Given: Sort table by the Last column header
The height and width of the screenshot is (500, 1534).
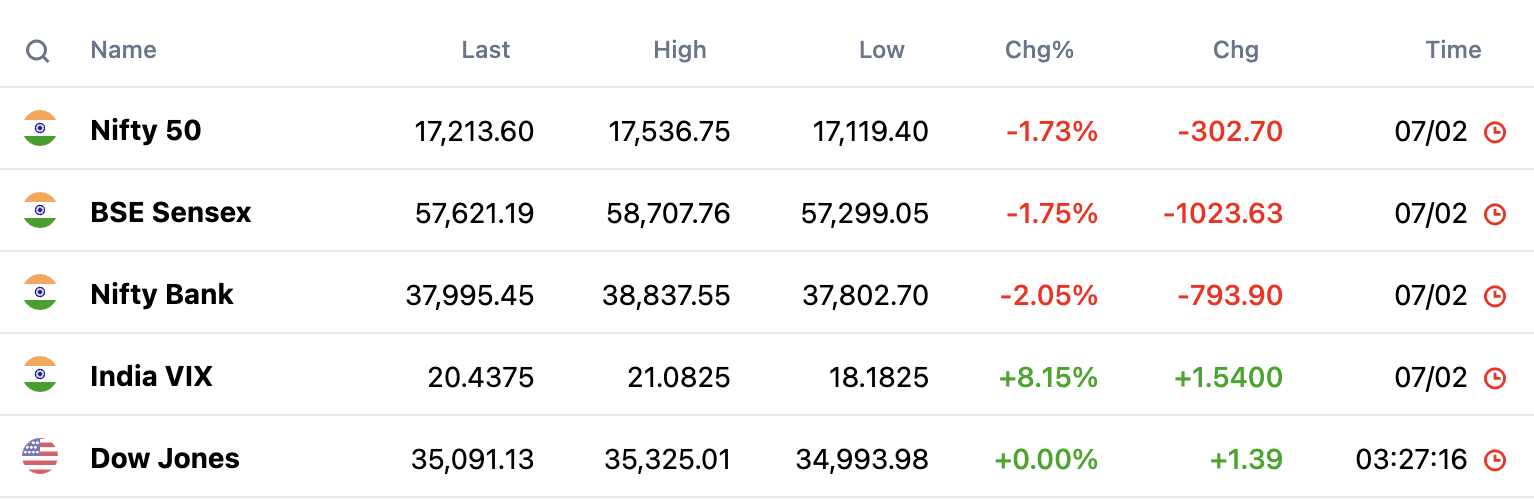Looking at the screenshot, I should click(x=486, y=50).
